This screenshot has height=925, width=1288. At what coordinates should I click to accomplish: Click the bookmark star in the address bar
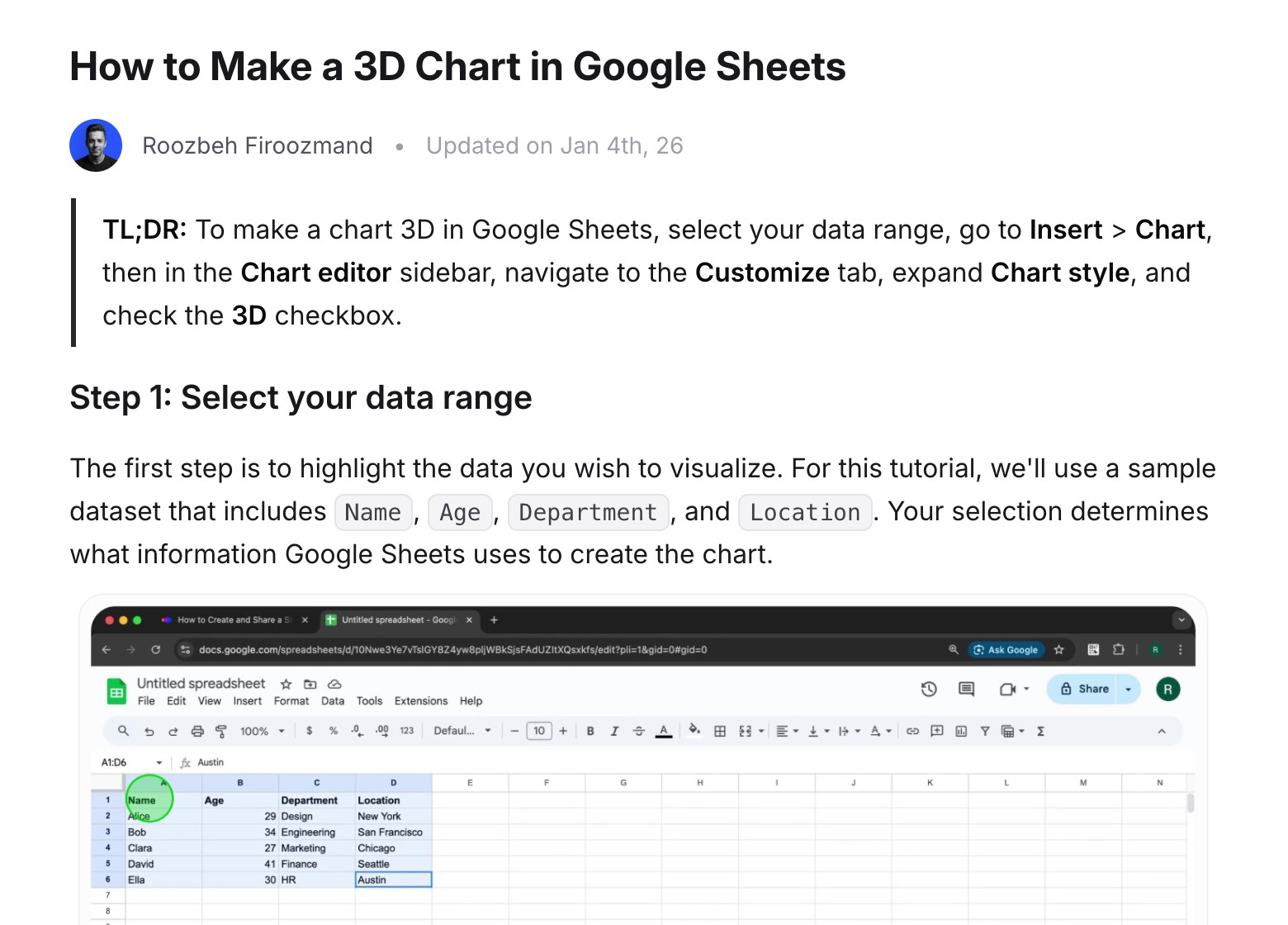click(1059, 650)
